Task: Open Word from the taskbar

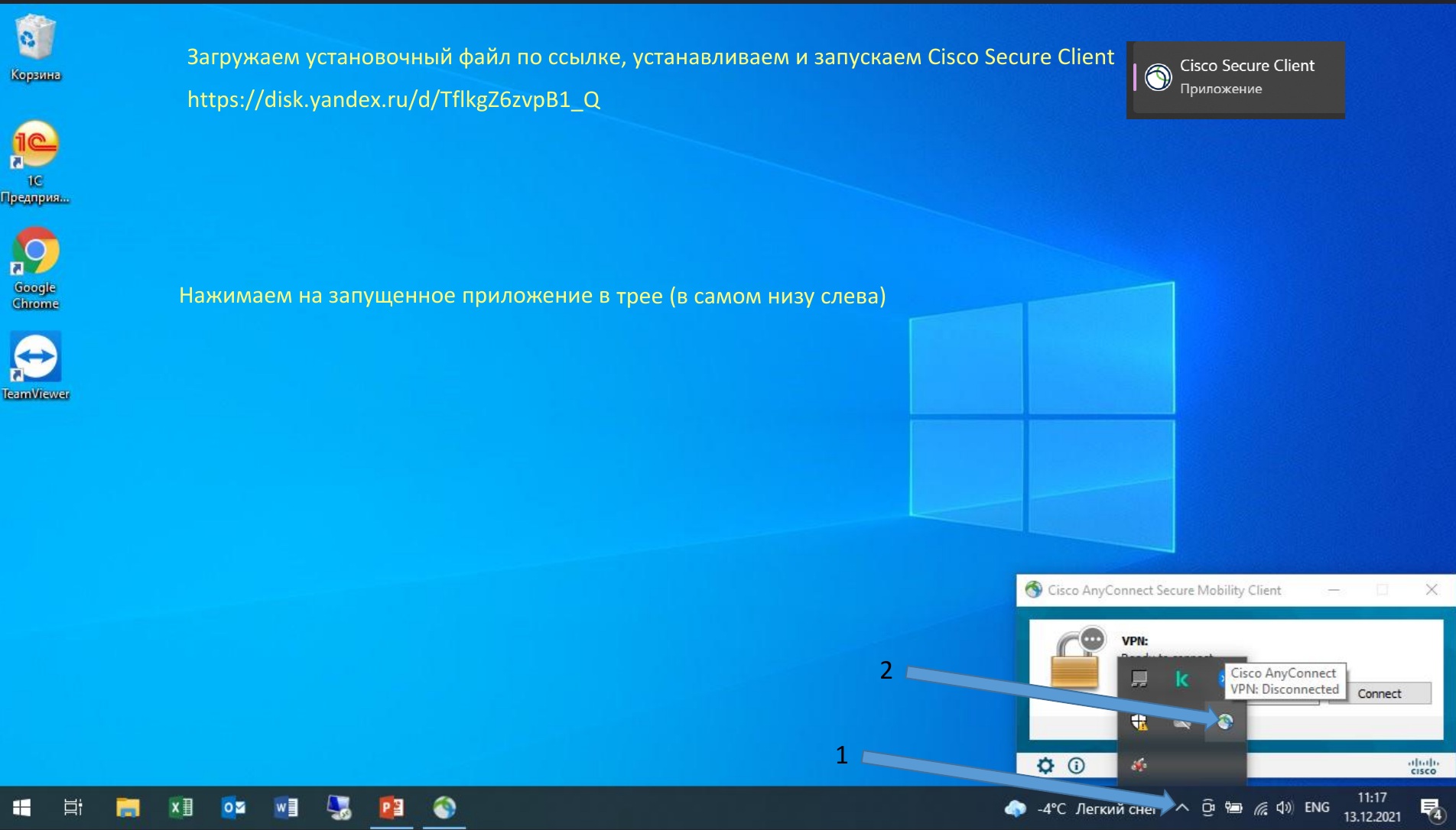Action: click(286, 807)
